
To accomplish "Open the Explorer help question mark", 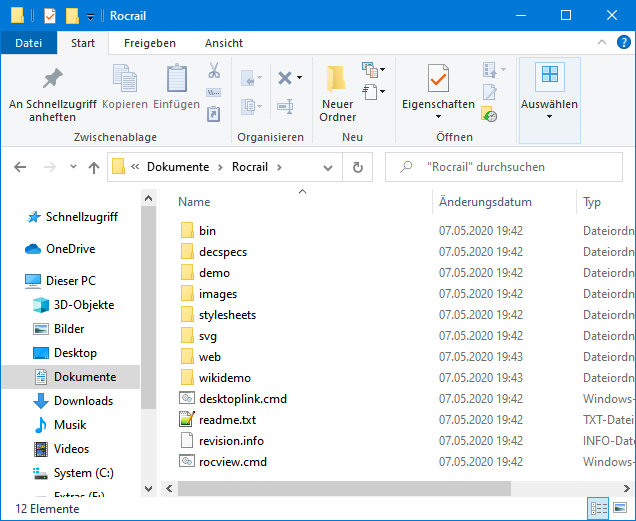I will point(623,43).
